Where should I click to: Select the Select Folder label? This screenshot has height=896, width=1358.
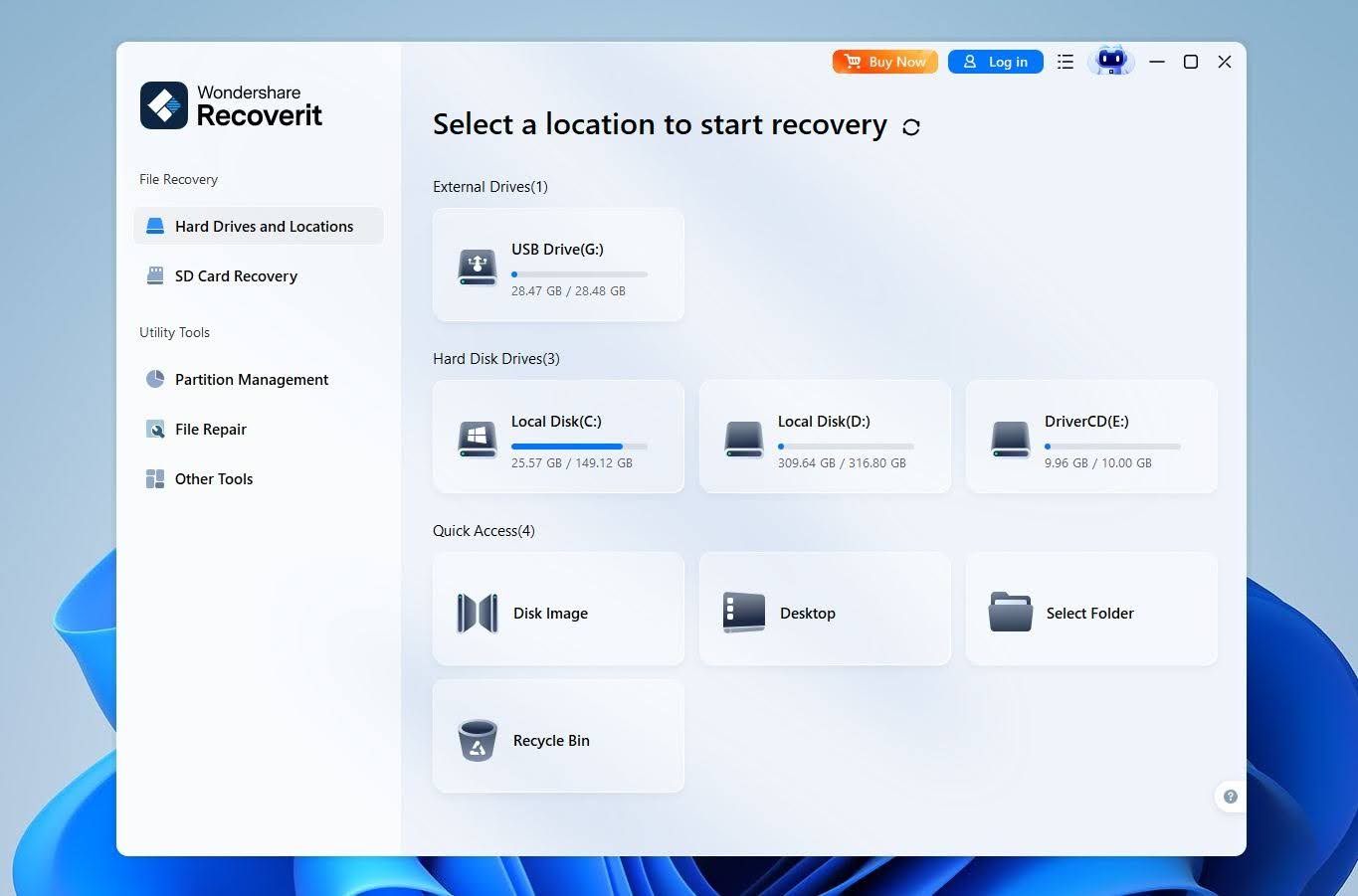click(1090, 614)
